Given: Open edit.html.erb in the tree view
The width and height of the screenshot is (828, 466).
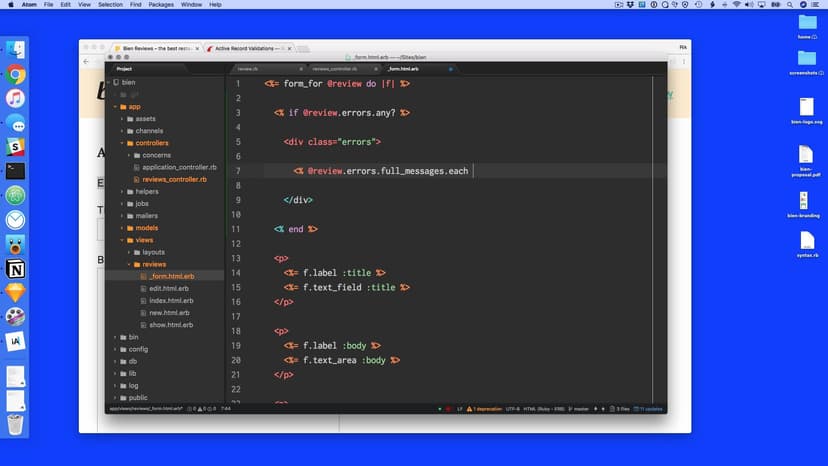Looking at the screenshot, I should [x=169, y=288].
